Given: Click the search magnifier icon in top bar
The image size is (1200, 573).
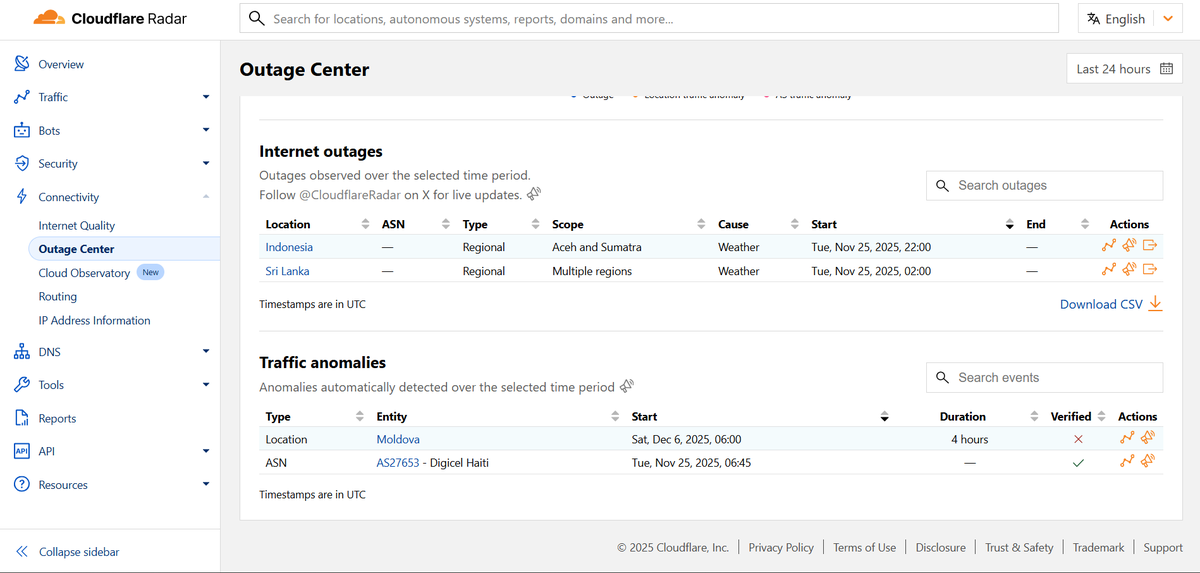Looking at the screenshot, I should (x=257, y=18).
